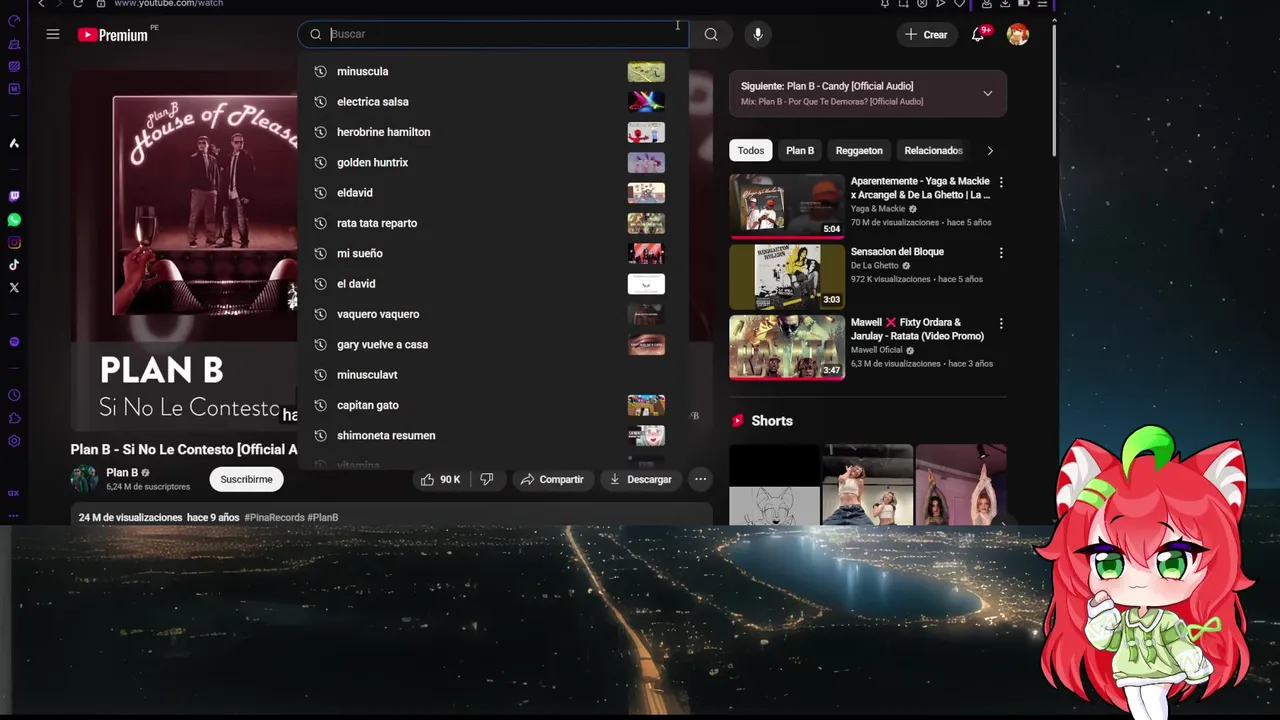Viewport: 1280px width, 720px height.
Task: Open the #PinaRecords hashtag link
Action: tap(274, 517)
